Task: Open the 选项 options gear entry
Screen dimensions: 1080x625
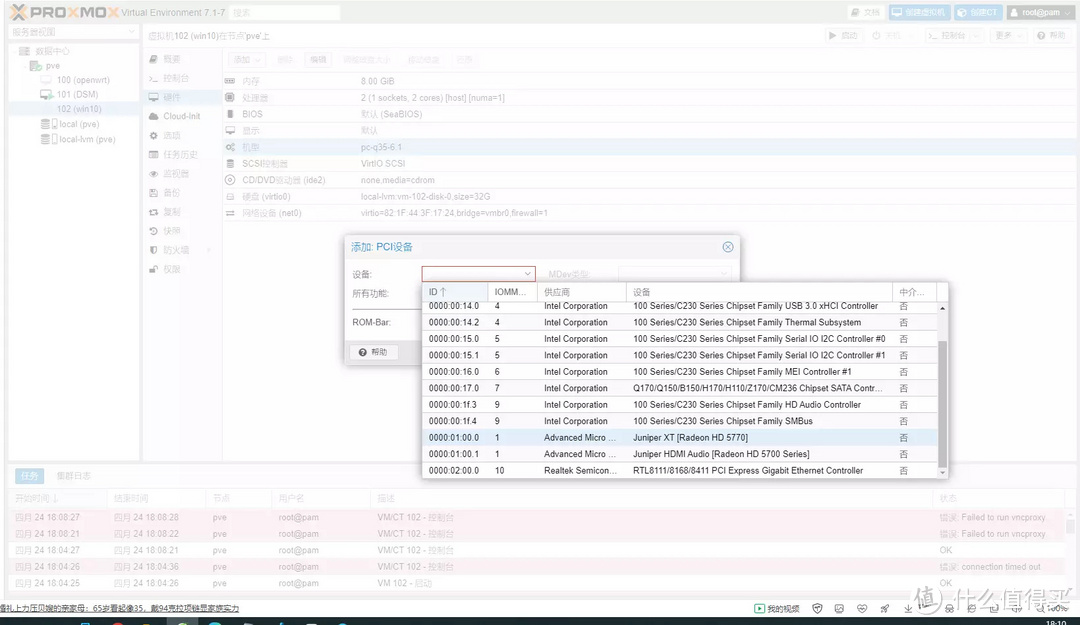Action: [165, 136]
